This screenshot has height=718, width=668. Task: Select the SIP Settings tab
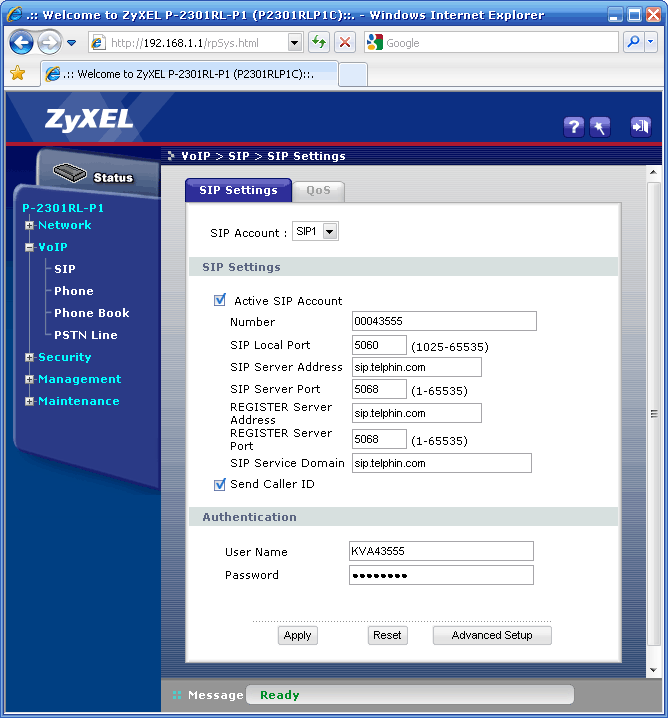pos(238,190)
